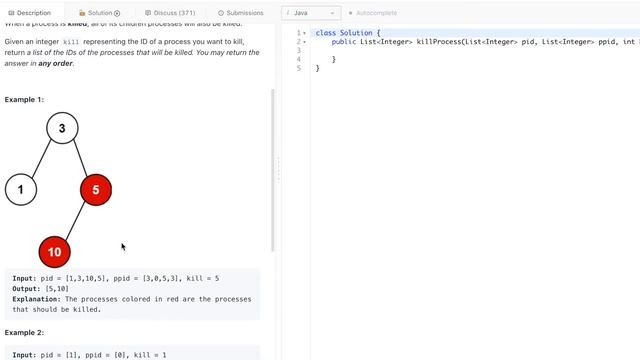Screen dimensions: 640x360
Task: Open the Discuss (371) tab
Action: coord(170,13)
